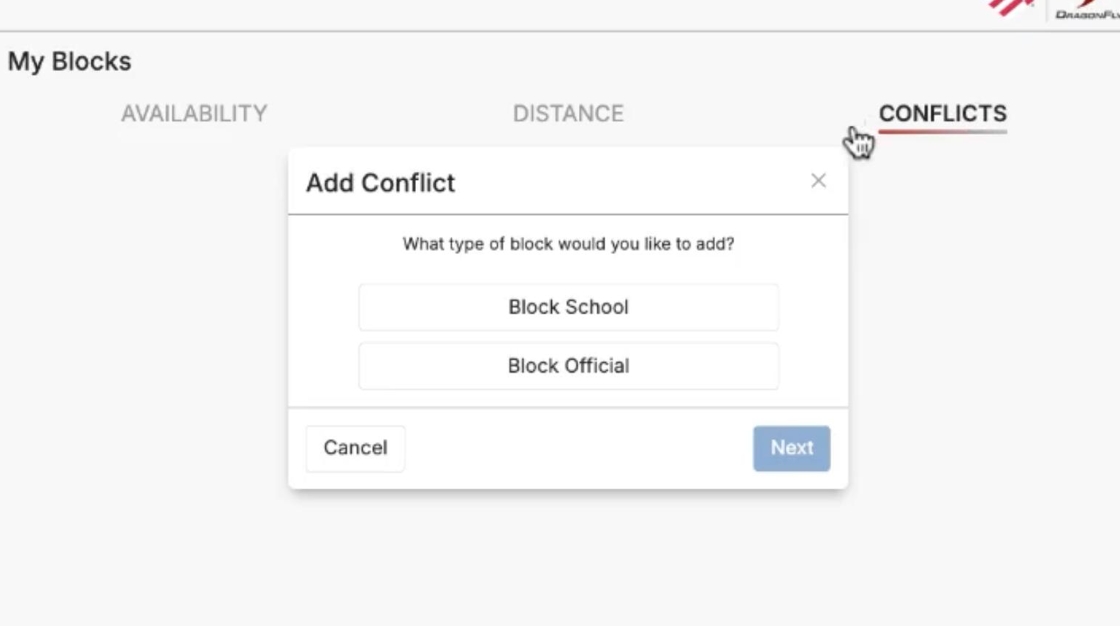The width and height of the screenshot is (1120, 626).
Task: Select the CONFLICTS tab
Action: coord(942,114)
